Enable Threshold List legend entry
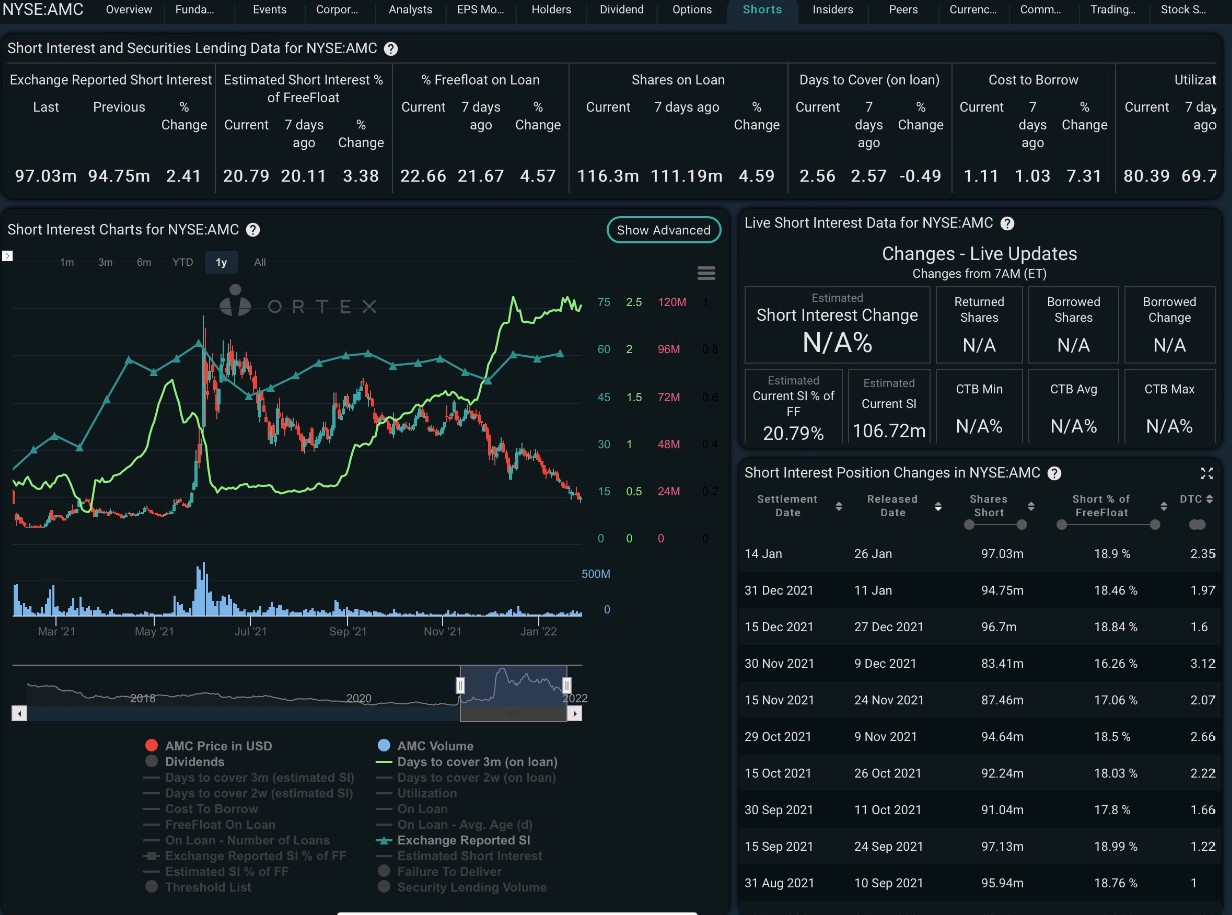The width and height of the screenshot is (1232, 915). pos(198,887)
